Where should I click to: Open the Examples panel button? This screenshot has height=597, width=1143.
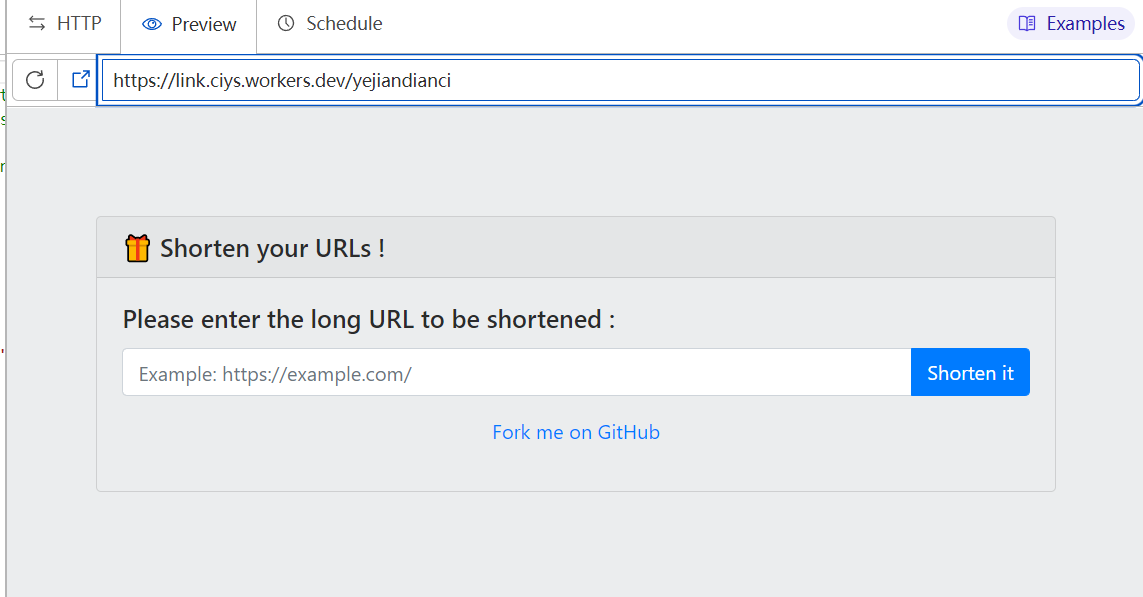click(1071, 23)
